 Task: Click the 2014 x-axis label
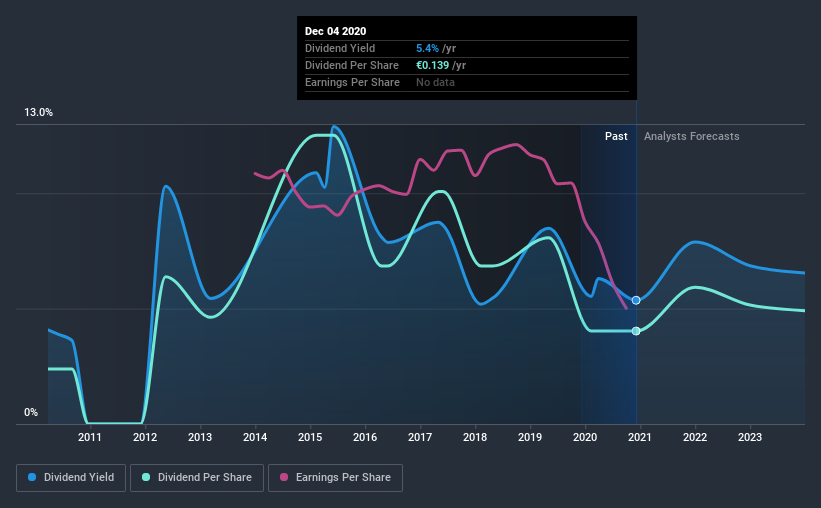click(x=255, y=437)
